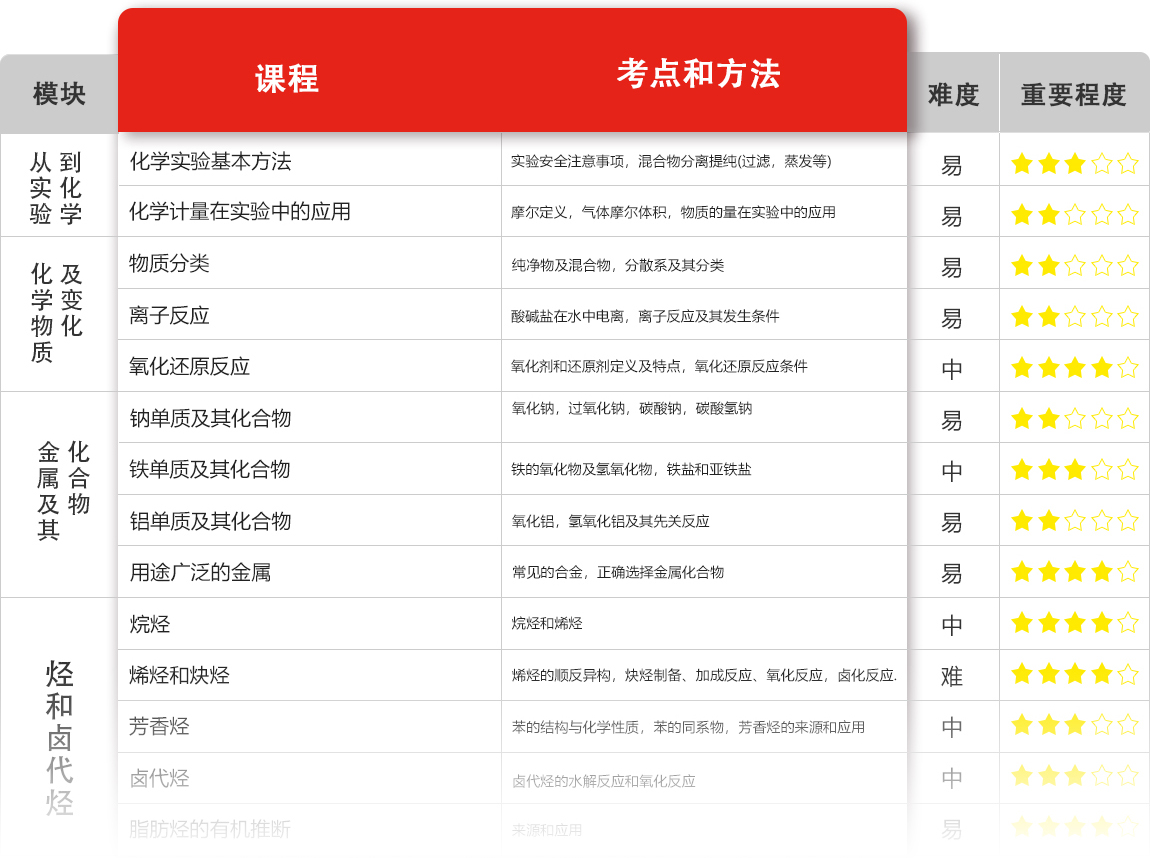Viewport: 1150px width, 858px height.
Task: Click the 易 difficulty for 铝单质及其化合物
Action: 952,523
